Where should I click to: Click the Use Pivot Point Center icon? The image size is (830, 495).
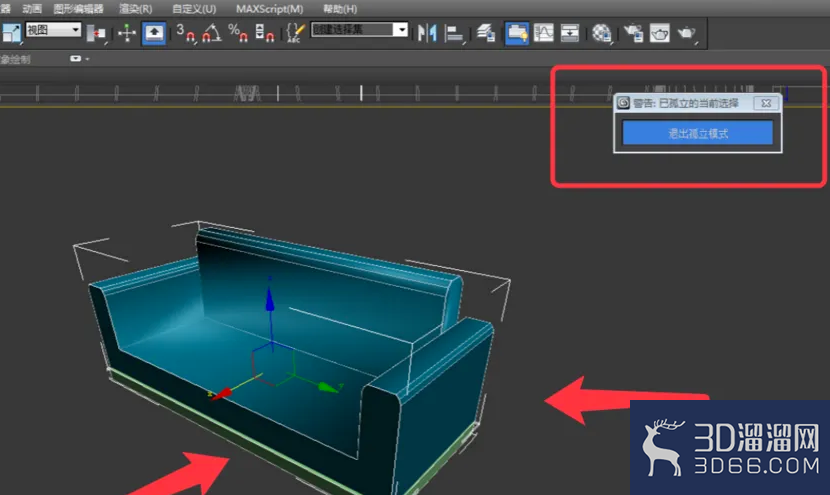pyautogui.click(x=96, y=33)
